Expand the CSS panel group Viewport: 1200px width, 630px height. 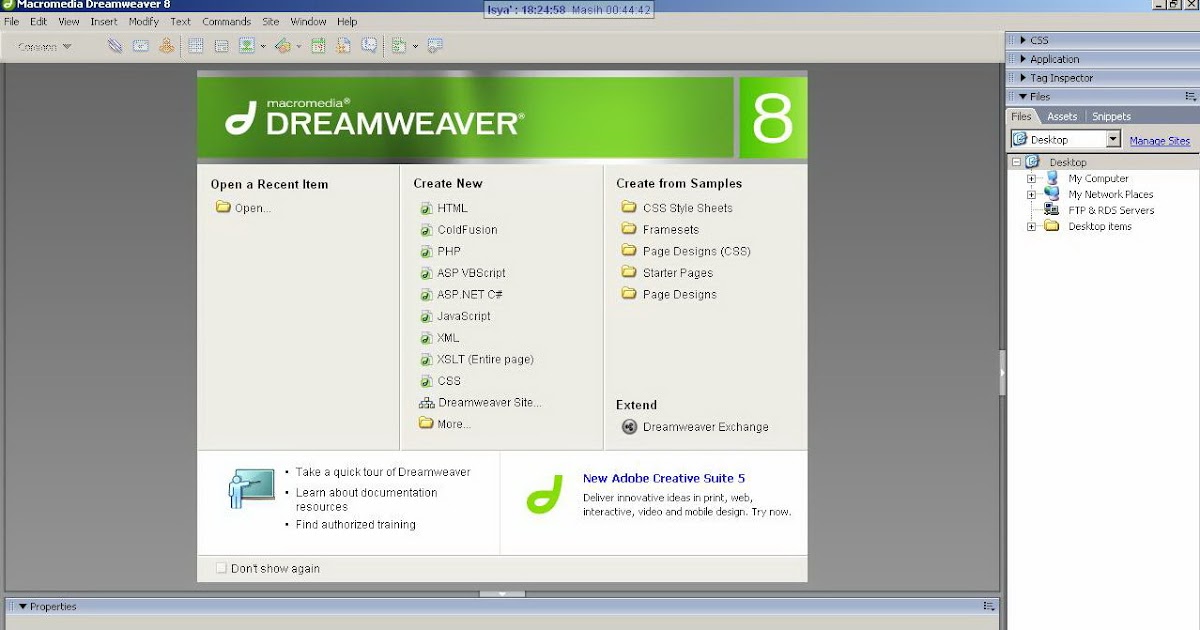(x=1023, y=41)
